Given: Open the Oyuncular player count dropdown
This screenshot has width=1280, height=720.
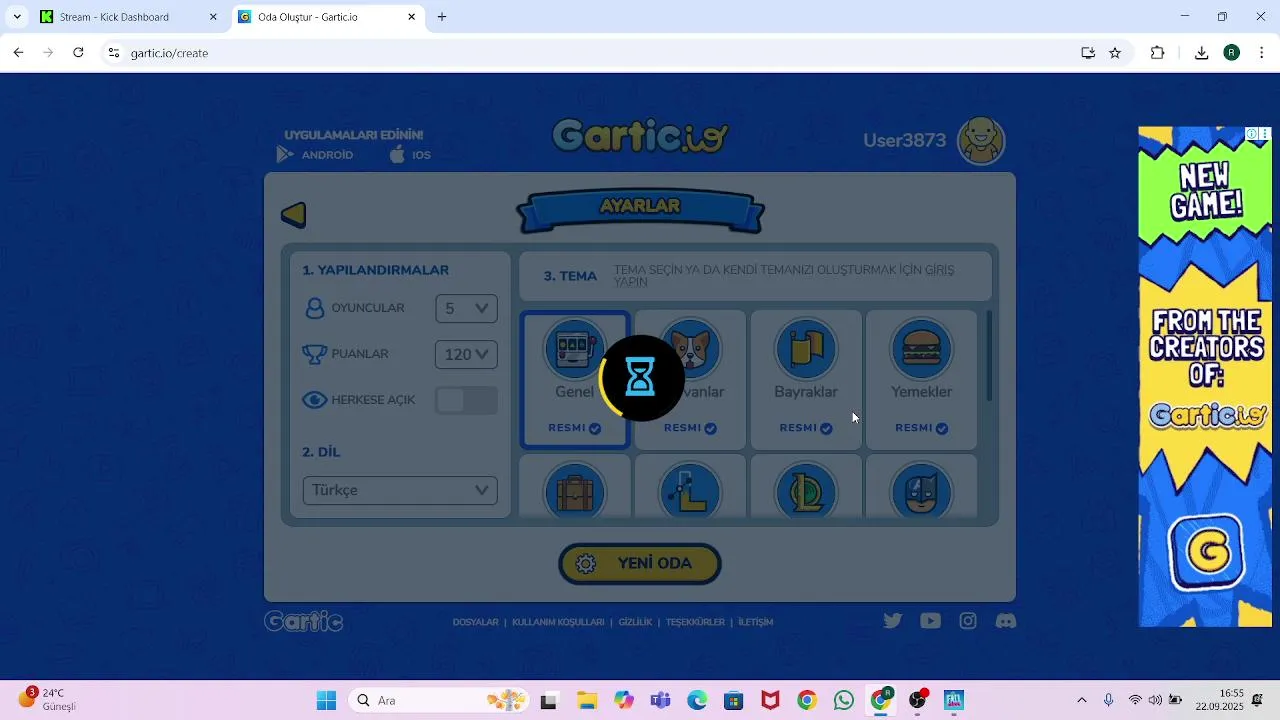Looking at the screenshot, I should point(466,308).
